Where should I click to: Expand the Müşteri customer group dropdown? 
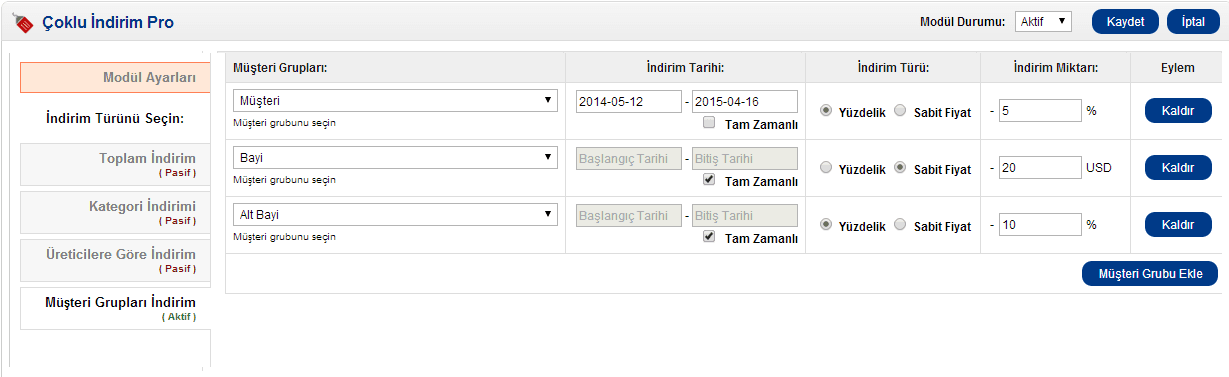pyautogui.click(x=395, y=101)
